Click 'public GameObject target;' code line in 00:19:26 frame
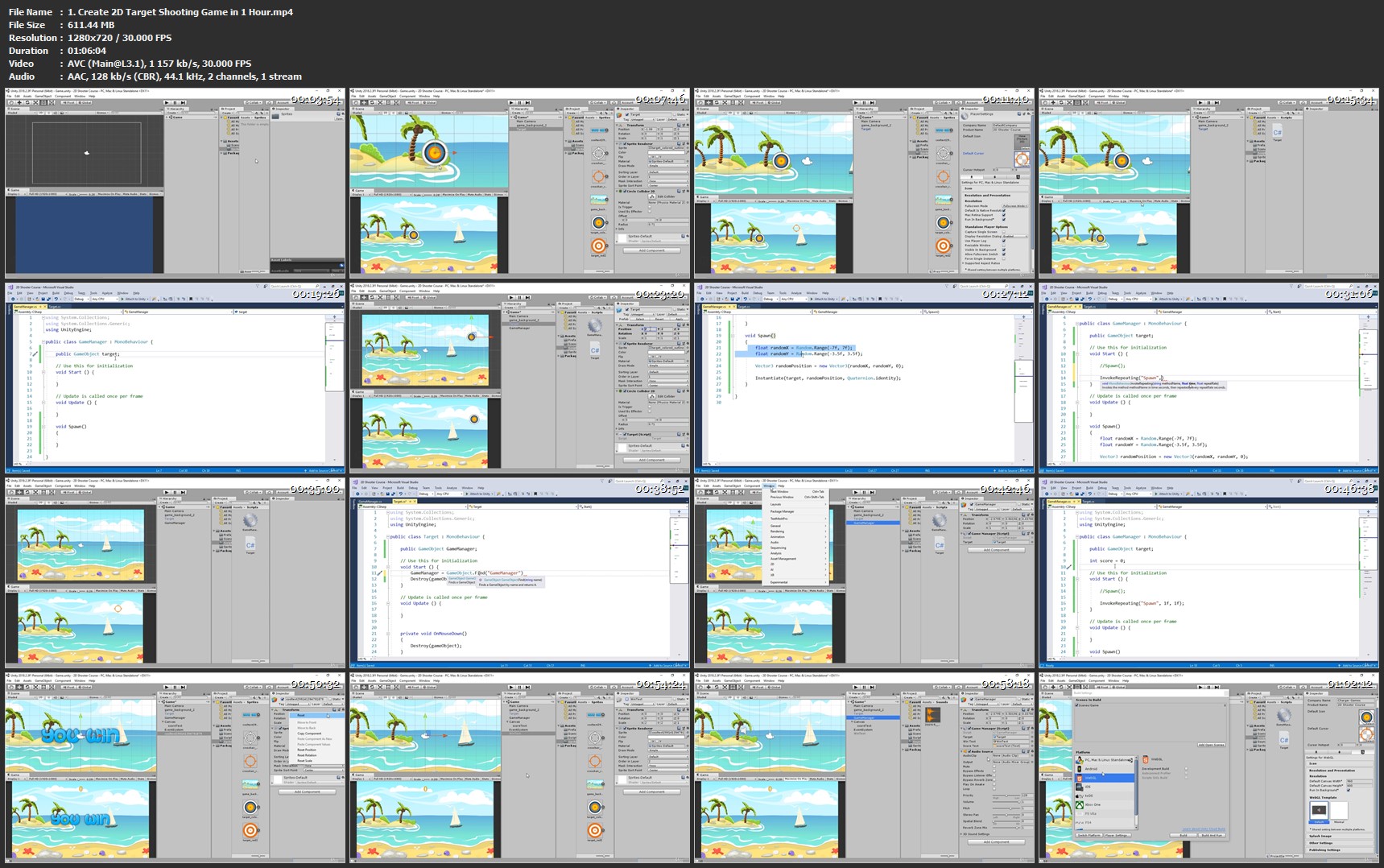Screen dimensions: 1384x868 pos(87,354)
